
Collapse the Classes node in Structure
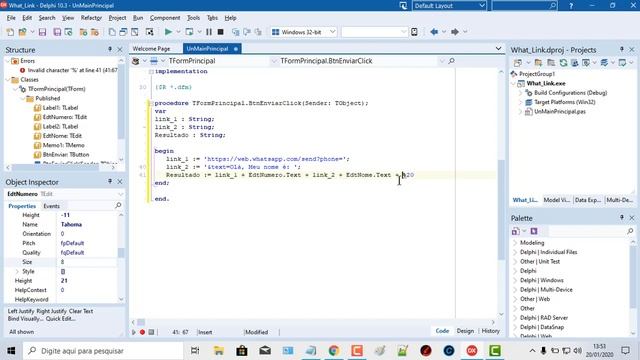[8, 80]
